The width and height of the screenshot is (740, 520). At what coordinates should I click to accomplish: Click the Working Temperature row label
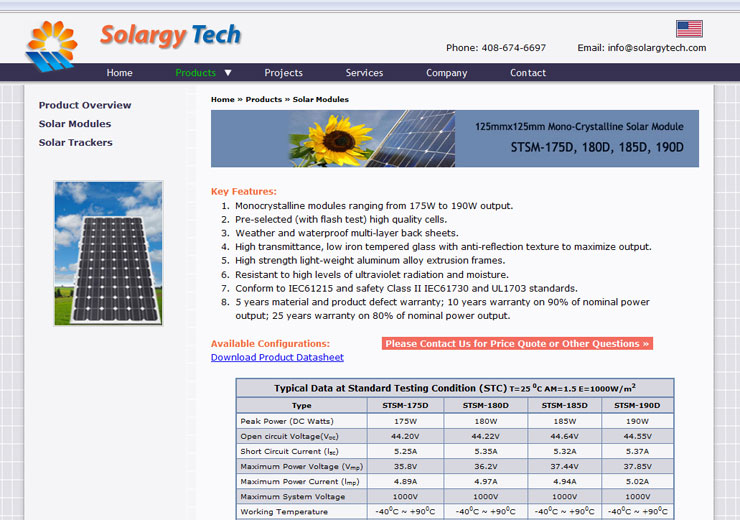coord(284,512)
